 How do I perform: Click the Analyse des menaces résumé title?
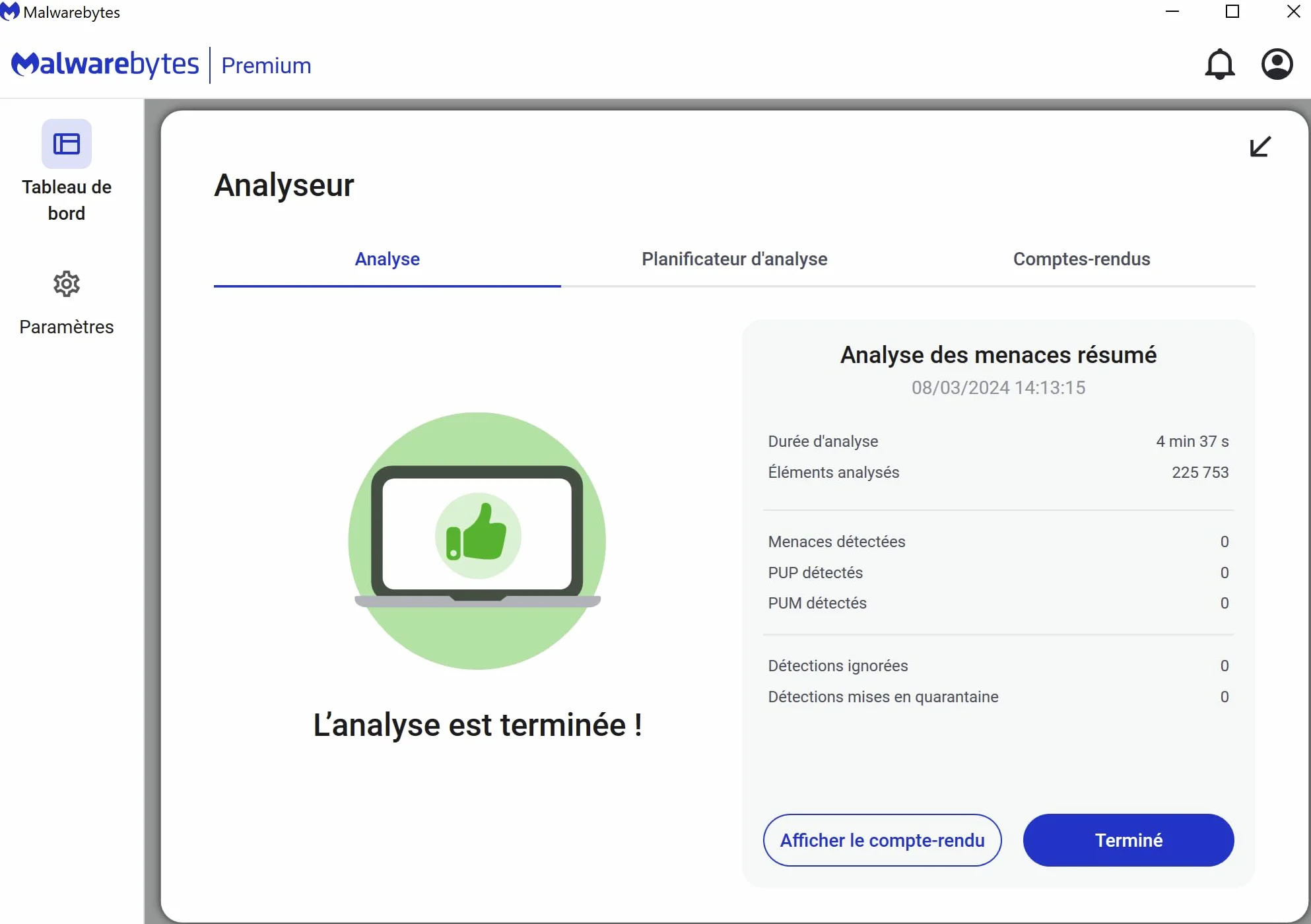[998, 355]
